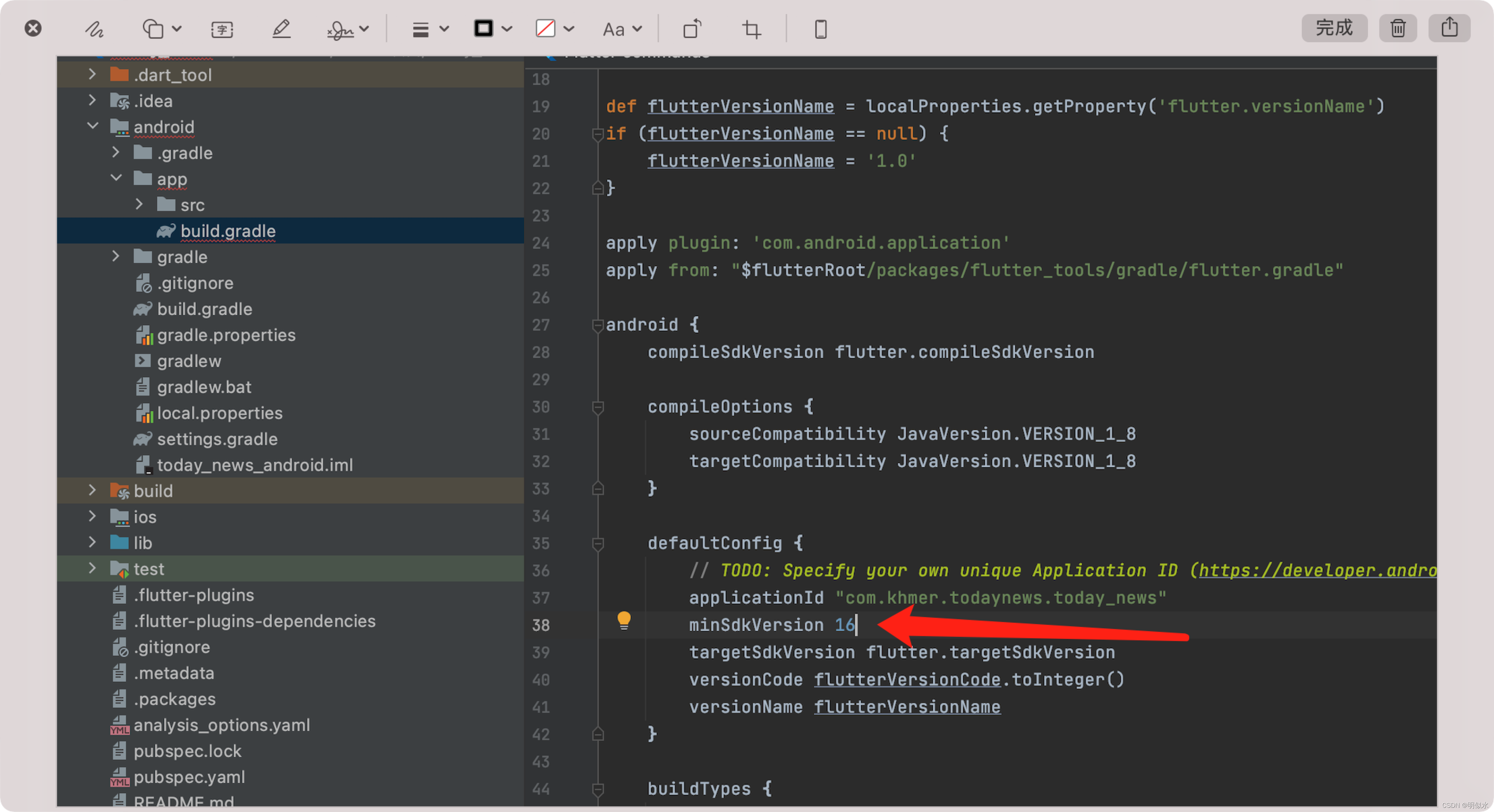
Task: Click the trash delete button
Action: [x=1398, y=27]
